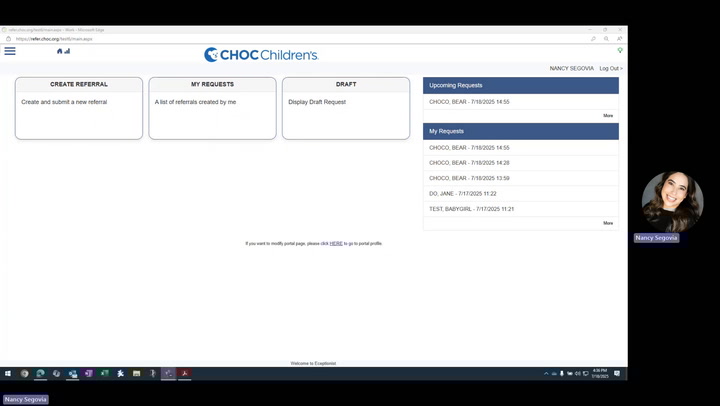This screenshot has width=720, height=406.
Task: Click the Upcoming Requests panel header
Action: [521, 85]
